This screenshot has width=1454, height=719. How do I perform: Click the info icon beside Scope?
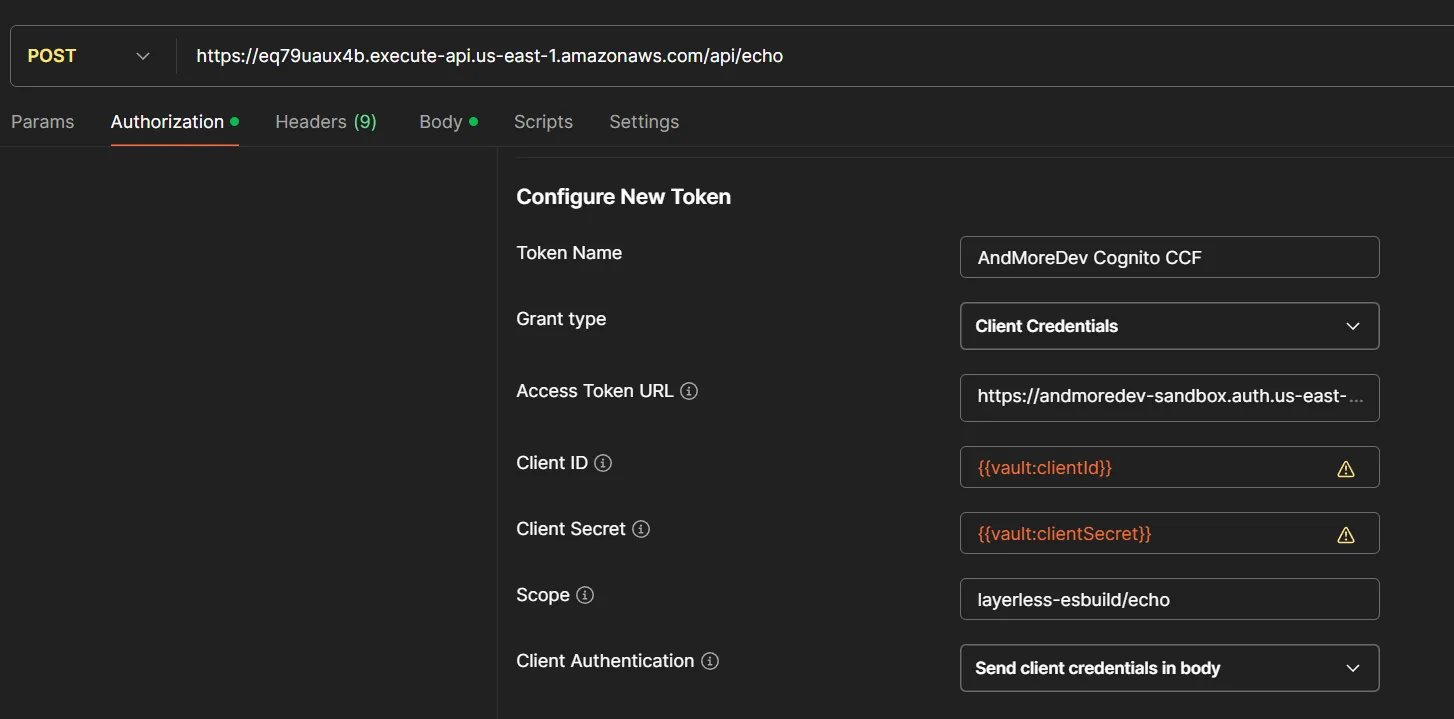[x=585, y=595]
